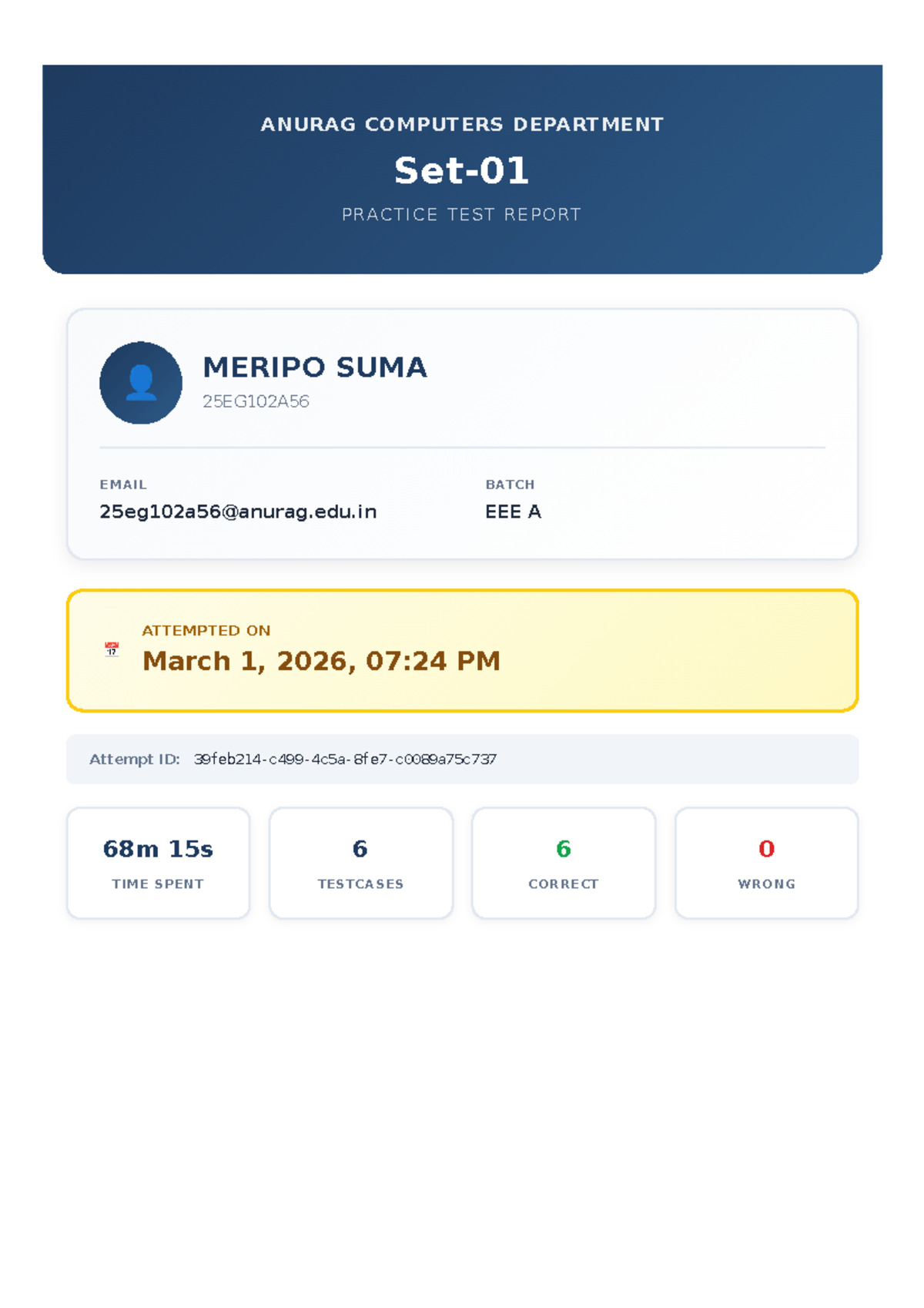This screenshot has width=924, height=1308.
Task: Click the Practice Test Report subtitle
Action: pyautogui.click(x=462, y=214)
